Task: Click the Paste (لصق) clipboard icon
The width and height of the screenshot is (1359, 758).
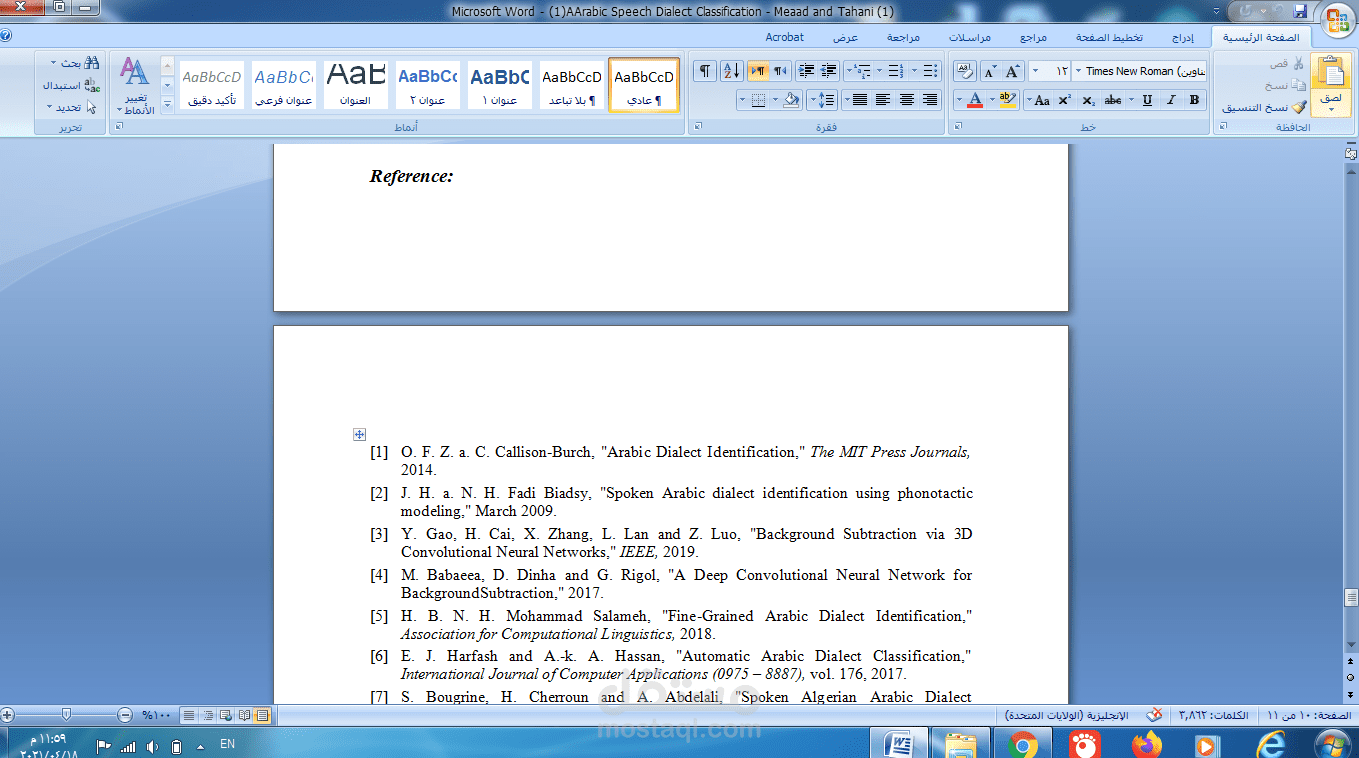Action: [x=1331, y=78]
